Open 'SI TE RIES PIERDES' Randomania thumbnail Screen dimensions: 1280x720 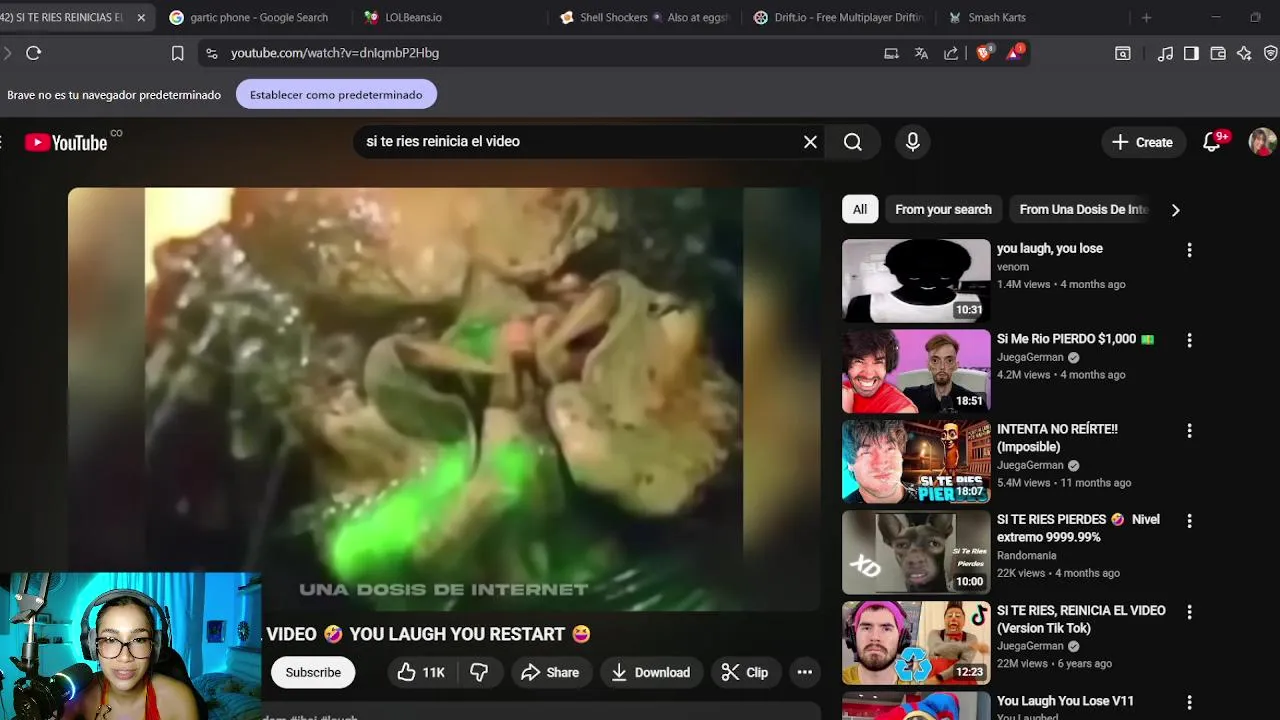(916, 552)
